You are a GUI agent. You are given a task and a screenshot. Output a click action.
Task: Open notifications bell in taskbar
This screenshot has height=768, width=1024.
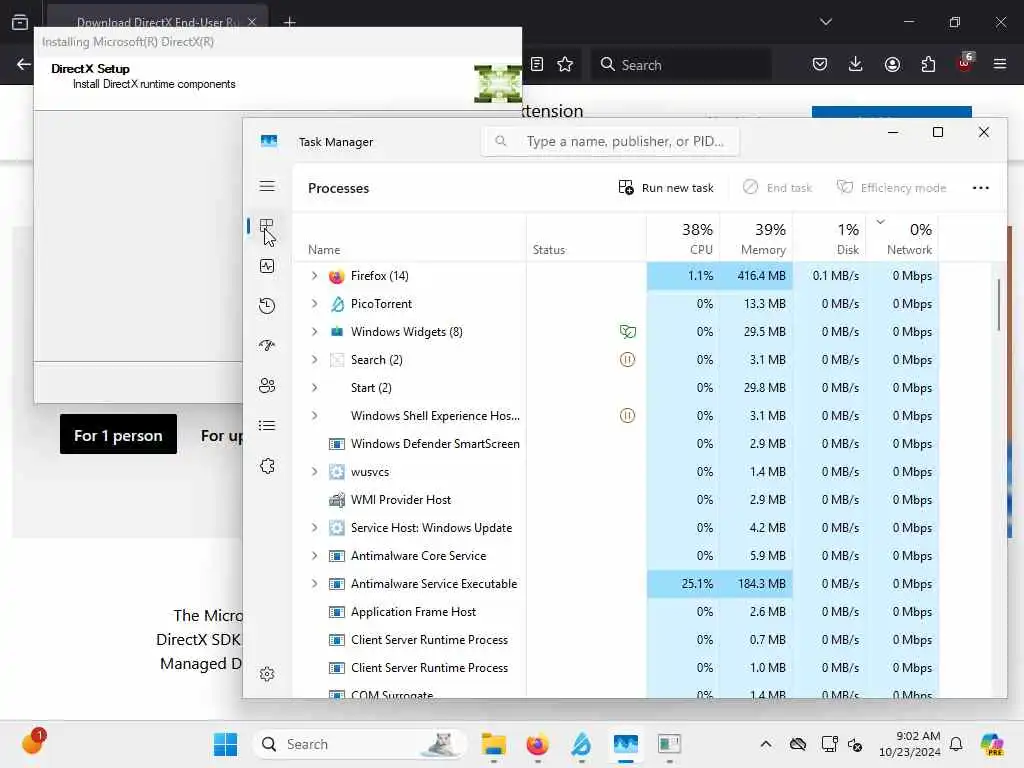click(x=956, y=744)
